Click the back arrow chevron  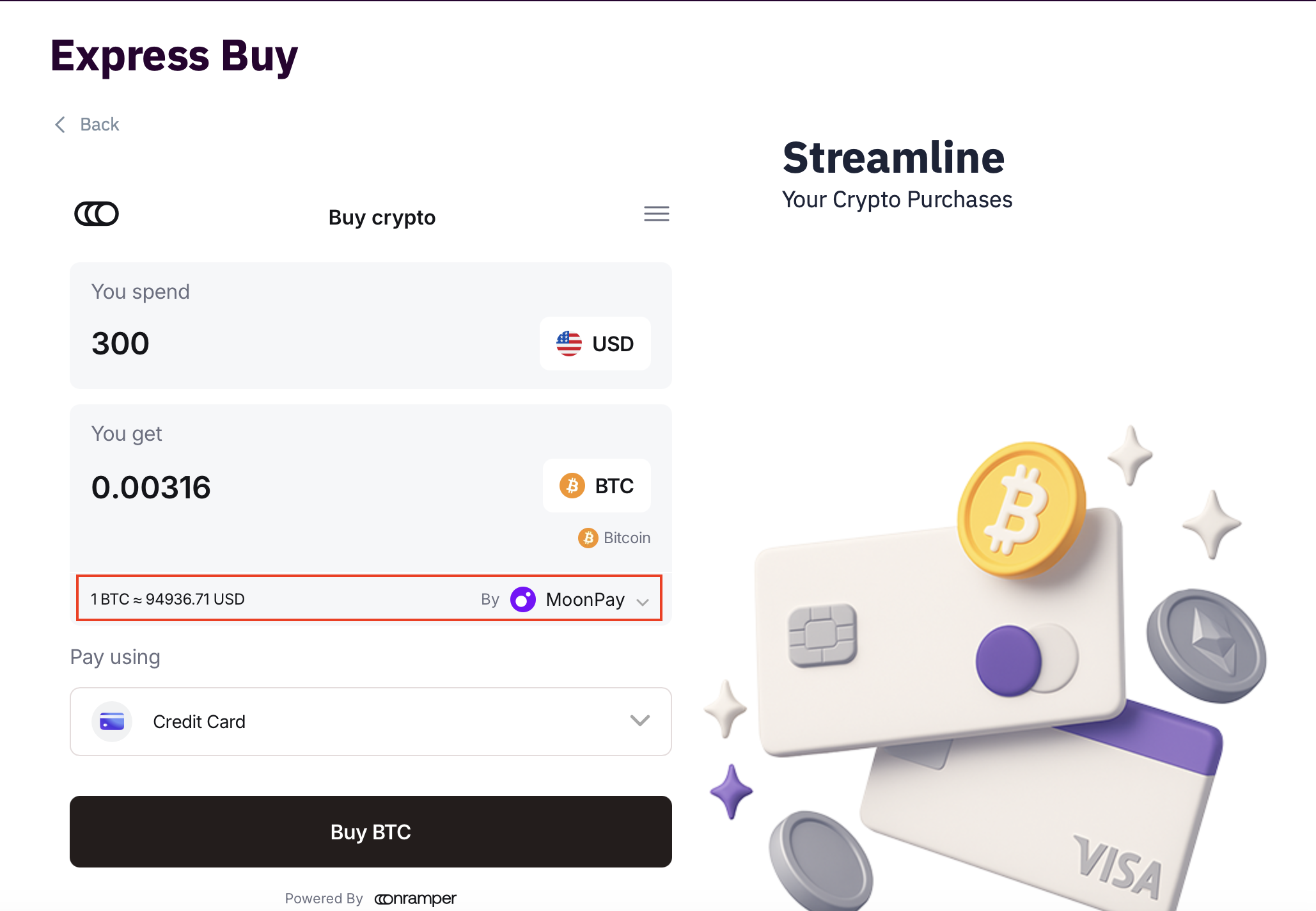pyautogui.click(x=60, y=125)
